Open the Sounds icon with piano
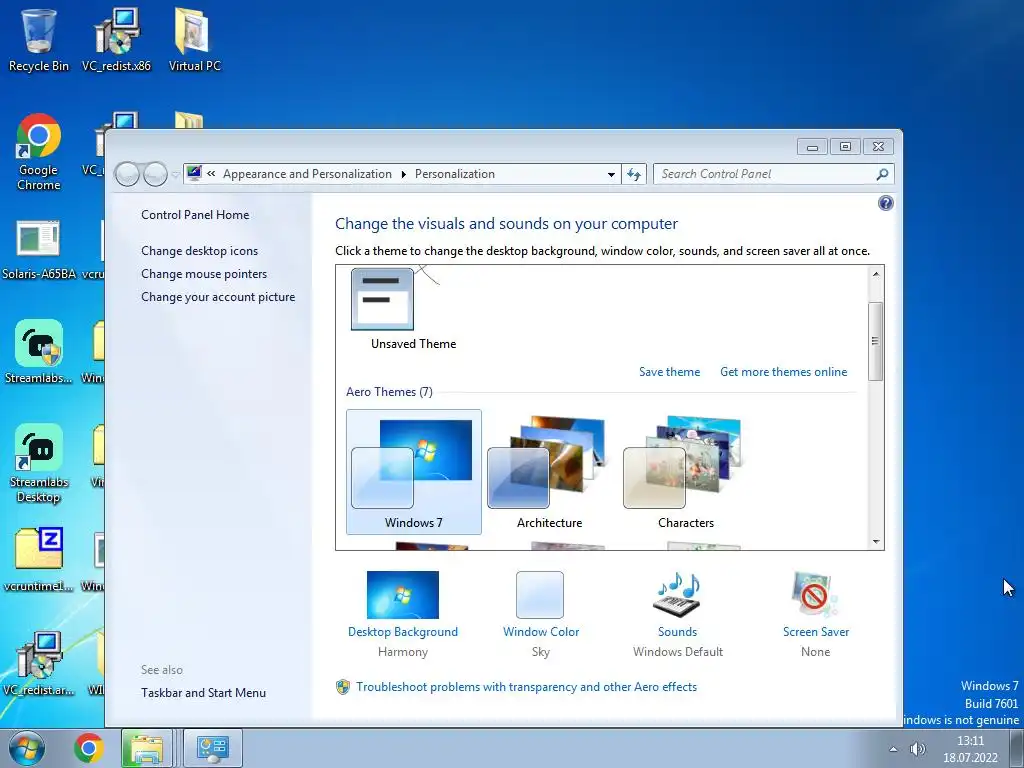 677,594
